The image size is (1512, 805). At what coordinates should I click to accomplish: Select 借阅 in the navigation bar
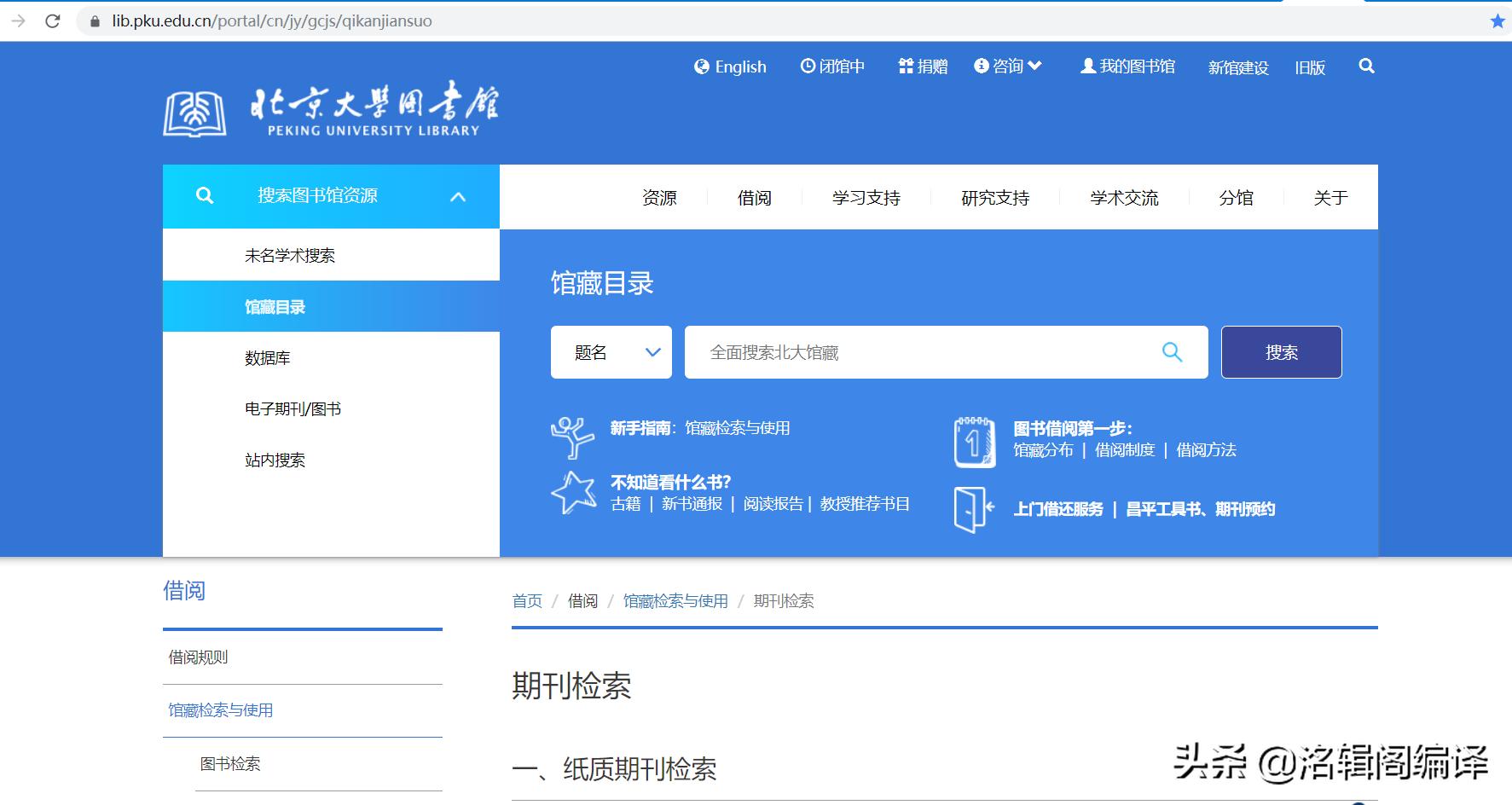click(754, 197)
